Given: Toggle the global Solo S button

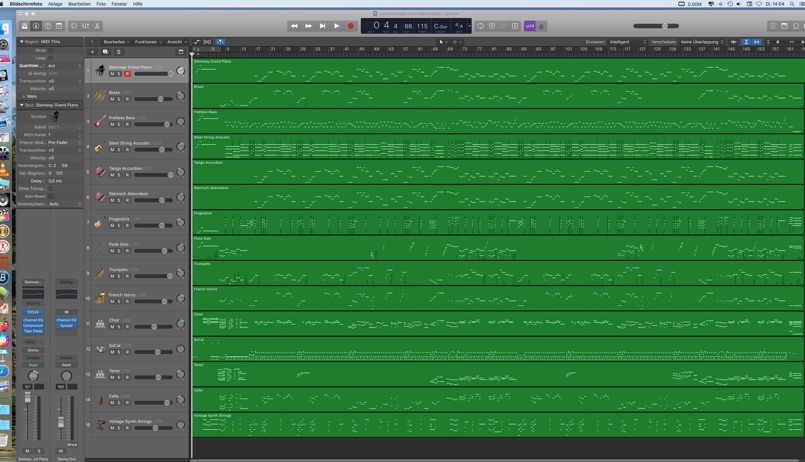Looking at the screenshot, I should (119, 52).
